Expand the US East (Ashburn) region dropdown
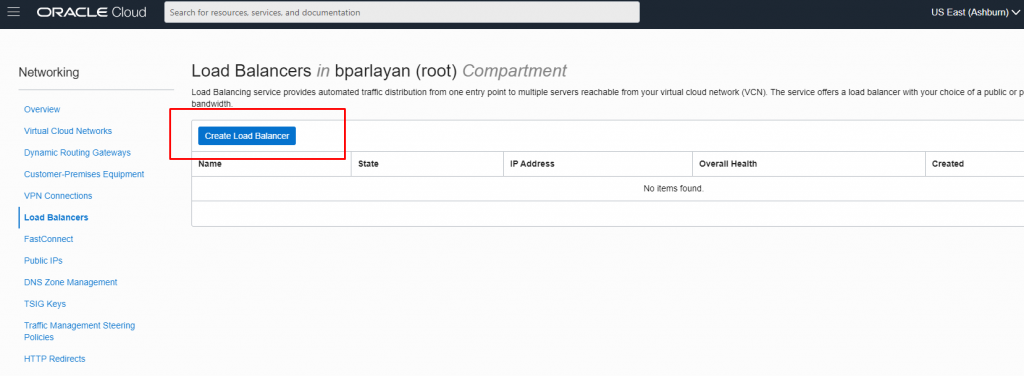The height and width of the screenshot is (376, 1024). pos(975,12)
